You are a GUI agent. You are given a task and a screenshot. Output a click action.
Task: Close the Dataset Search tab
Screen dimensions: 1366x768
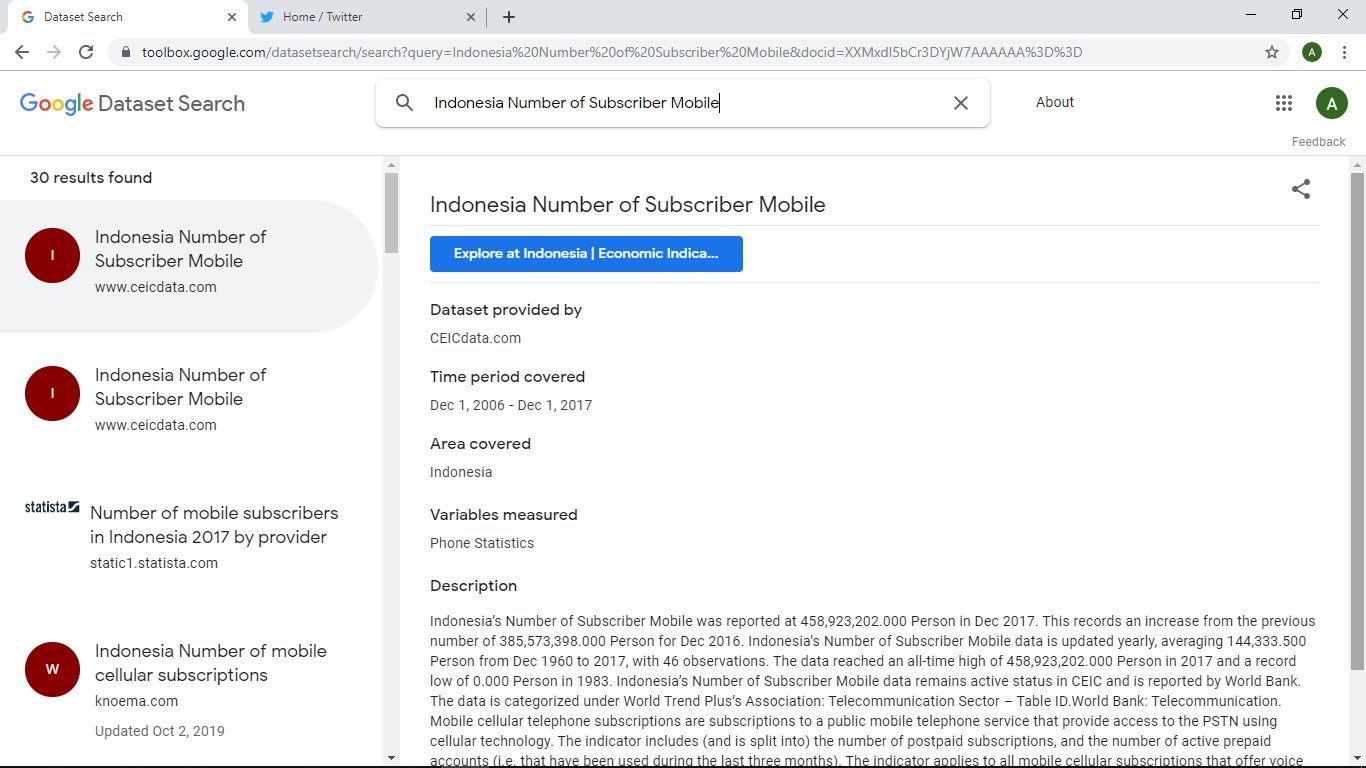point(231,17)
